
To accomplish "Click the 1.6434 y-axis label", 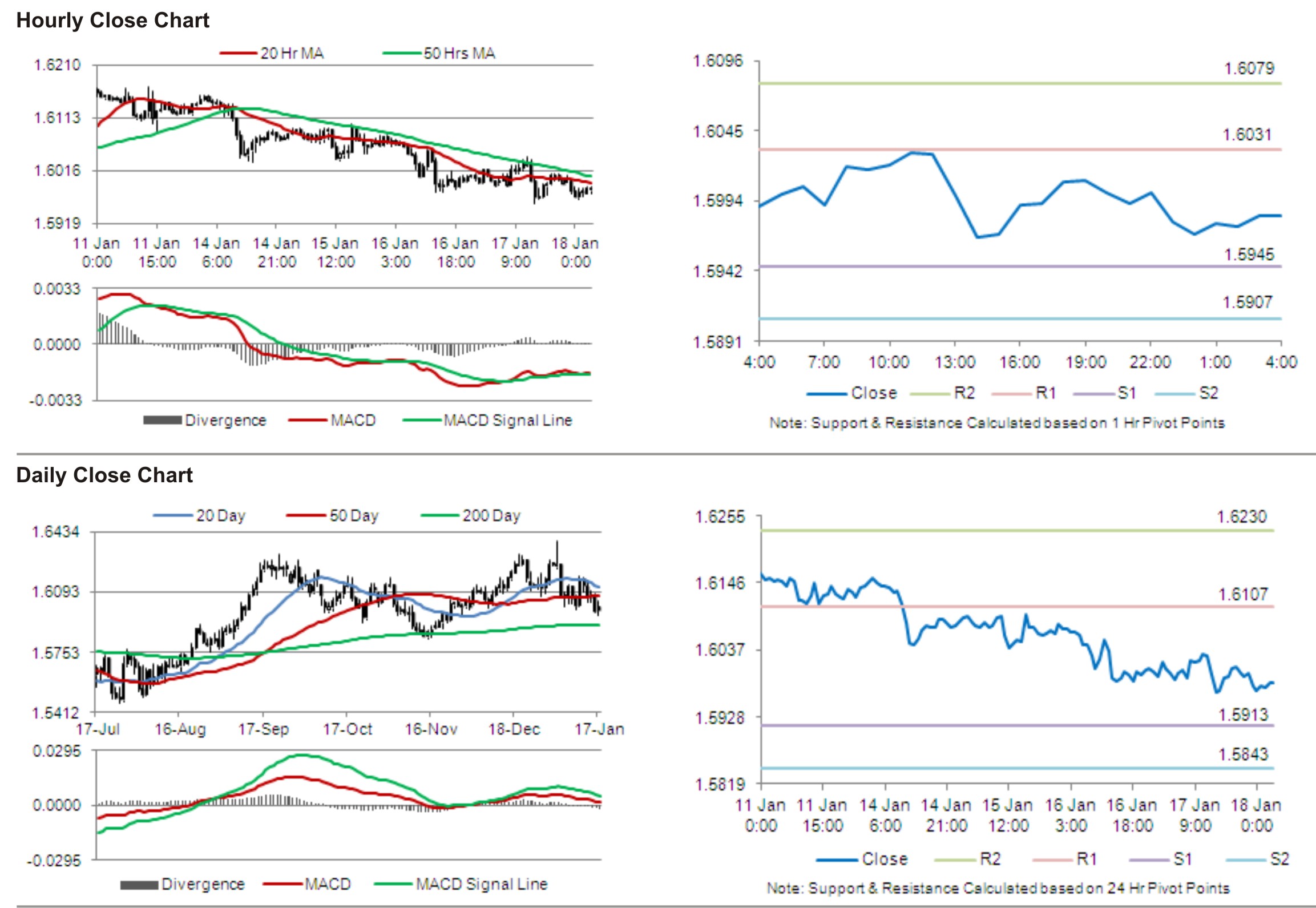I will pos(55,532).
